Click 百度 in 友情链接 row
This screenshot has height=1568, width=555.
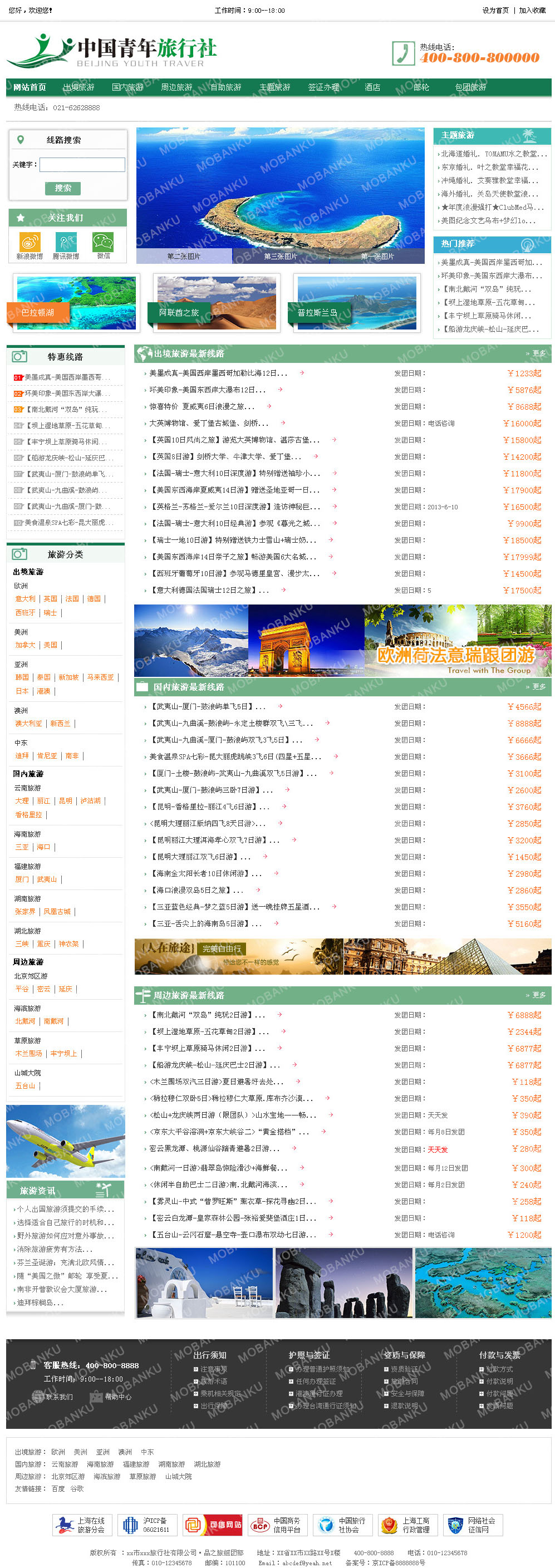point(58,1488)
